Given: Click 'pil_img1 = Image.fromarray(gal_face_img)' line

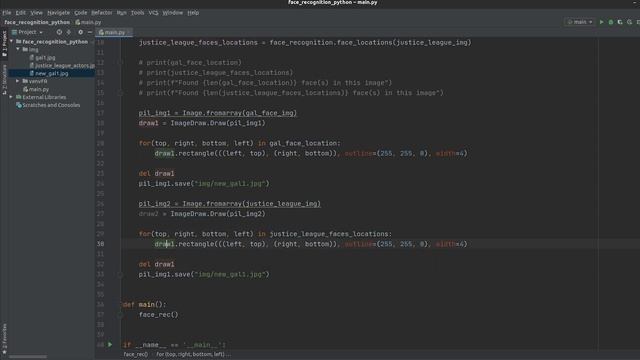Looking at the screenshot, I should click(x=218, y=113).
